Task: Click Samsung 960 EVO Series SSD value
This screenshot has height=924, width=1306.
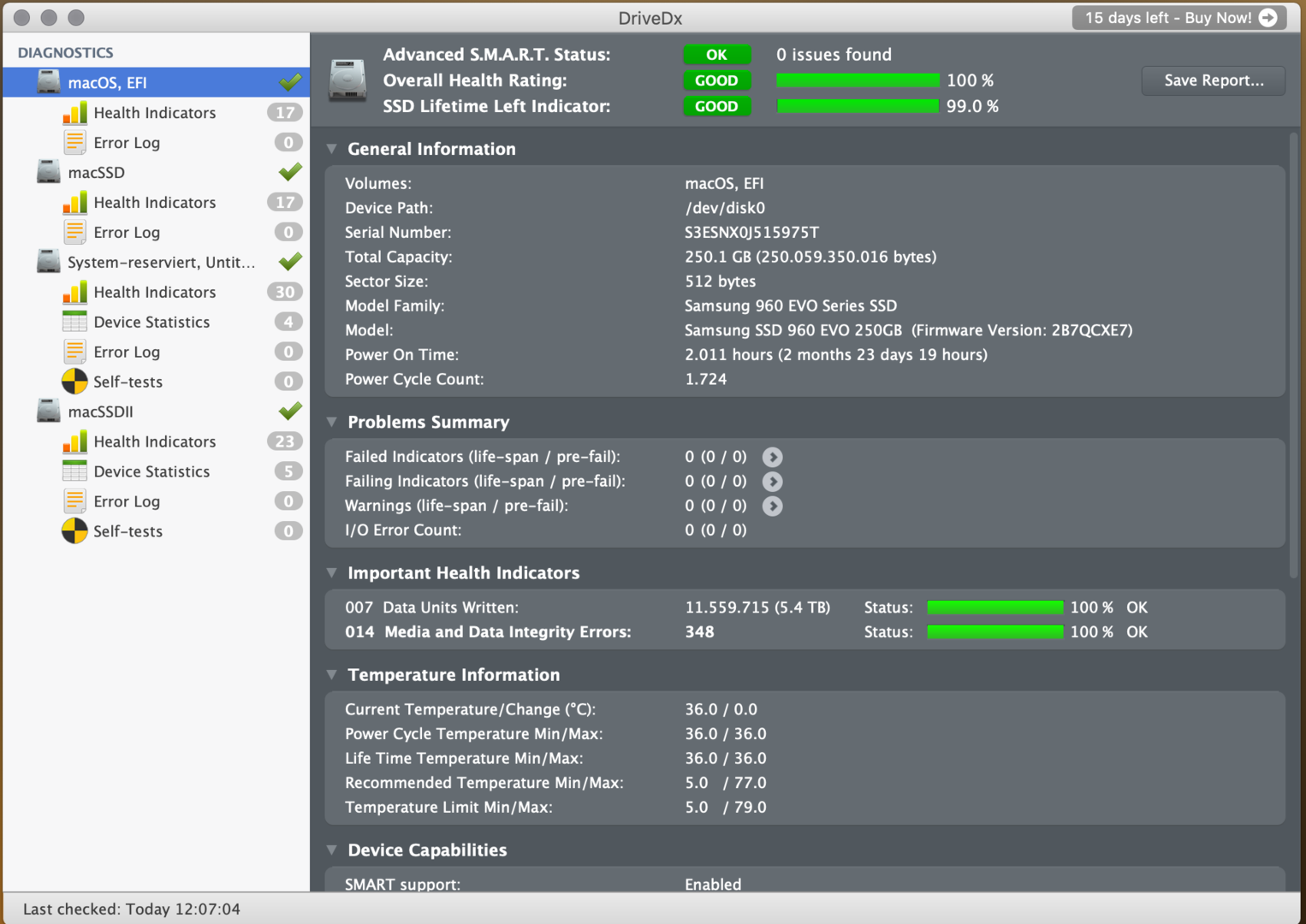Action: coord(791,306)
